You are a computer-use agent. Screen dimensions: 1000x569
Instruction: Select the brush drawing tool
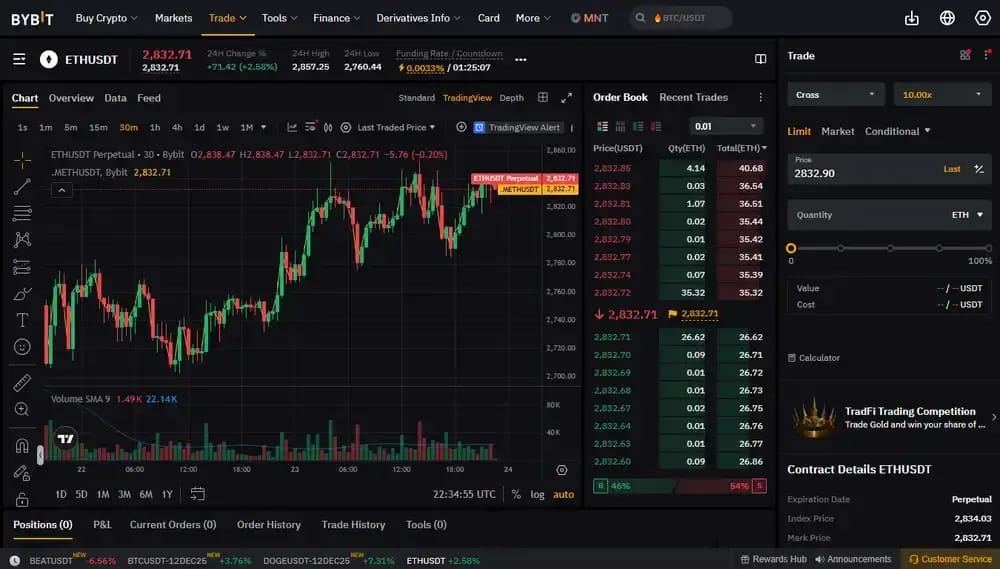tap(22, 293)
